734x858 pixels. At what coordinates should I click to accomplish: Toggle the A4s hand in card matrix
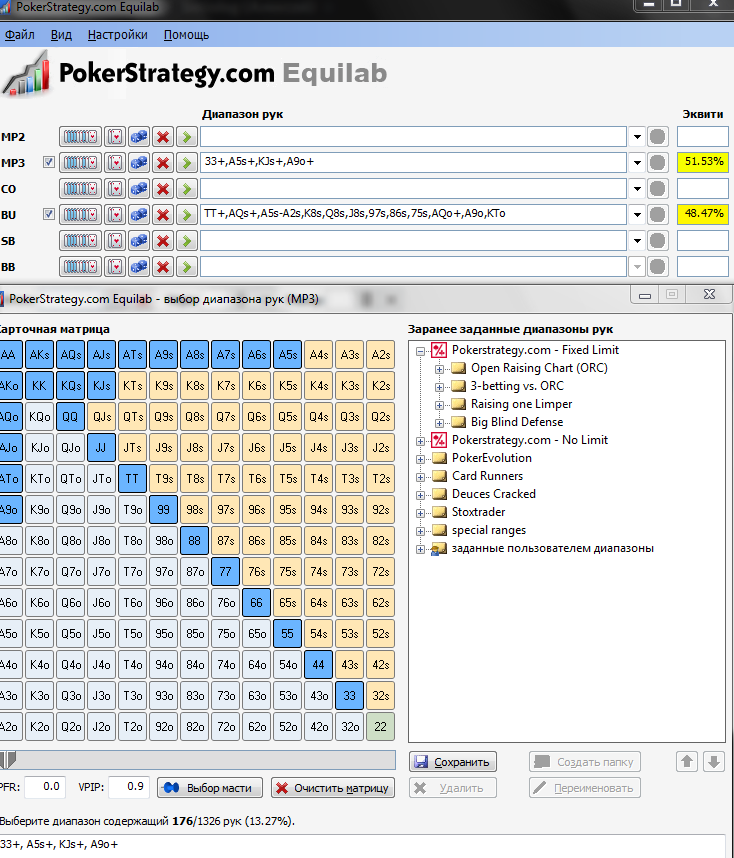click(x=319, y=355)
